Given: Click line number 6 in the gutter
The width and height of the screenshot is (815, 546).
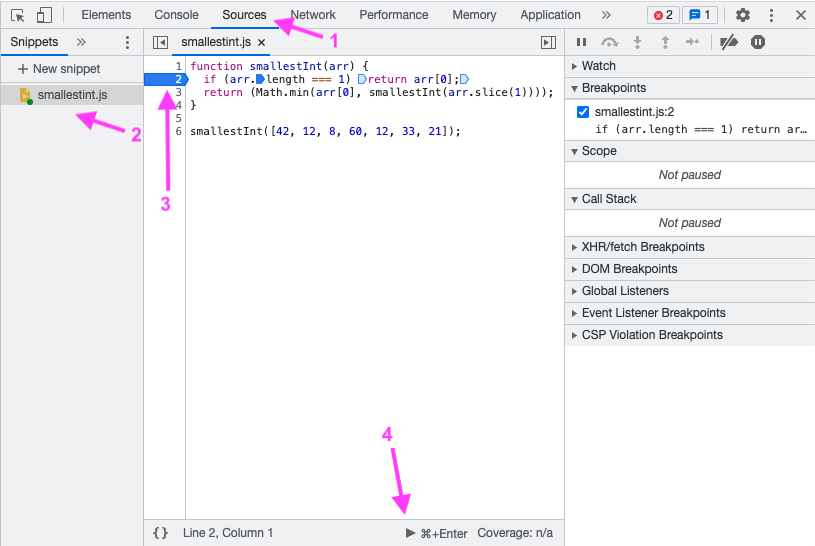Looking at the screenshot, I should [x=178, y=131].
